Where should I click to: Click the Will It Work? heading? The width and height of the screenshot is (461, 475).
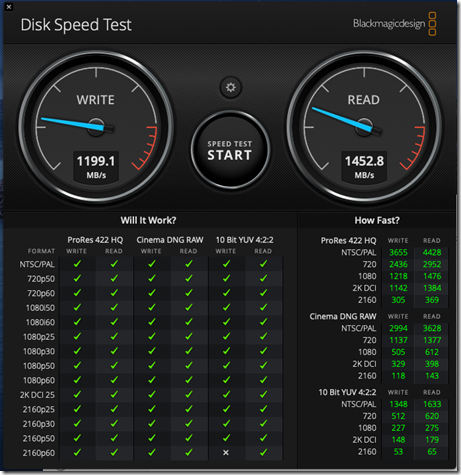148,220
